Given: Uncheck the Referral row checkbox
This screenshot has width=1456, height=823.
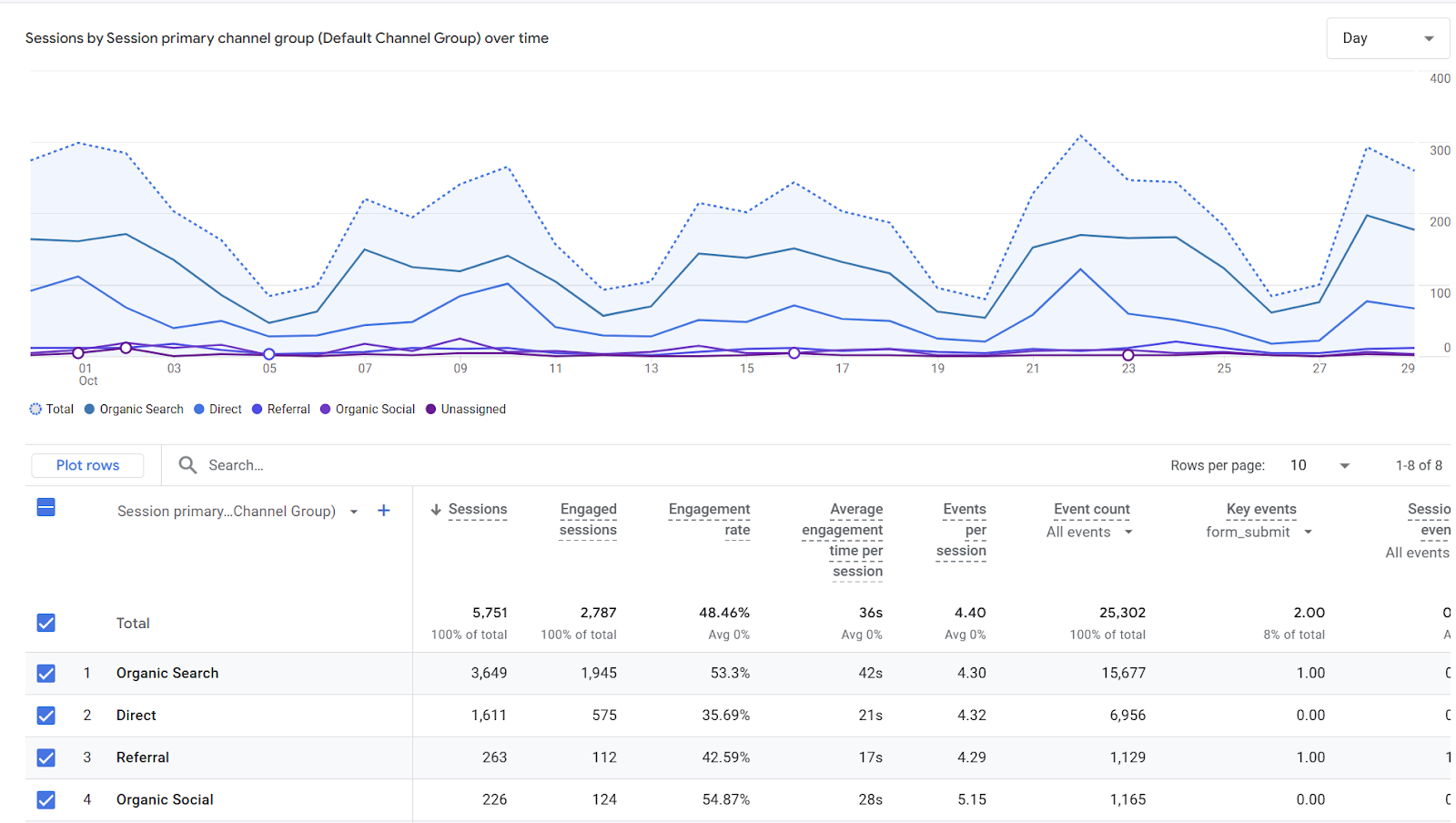Looking at the screenshot, I should 46,757.
